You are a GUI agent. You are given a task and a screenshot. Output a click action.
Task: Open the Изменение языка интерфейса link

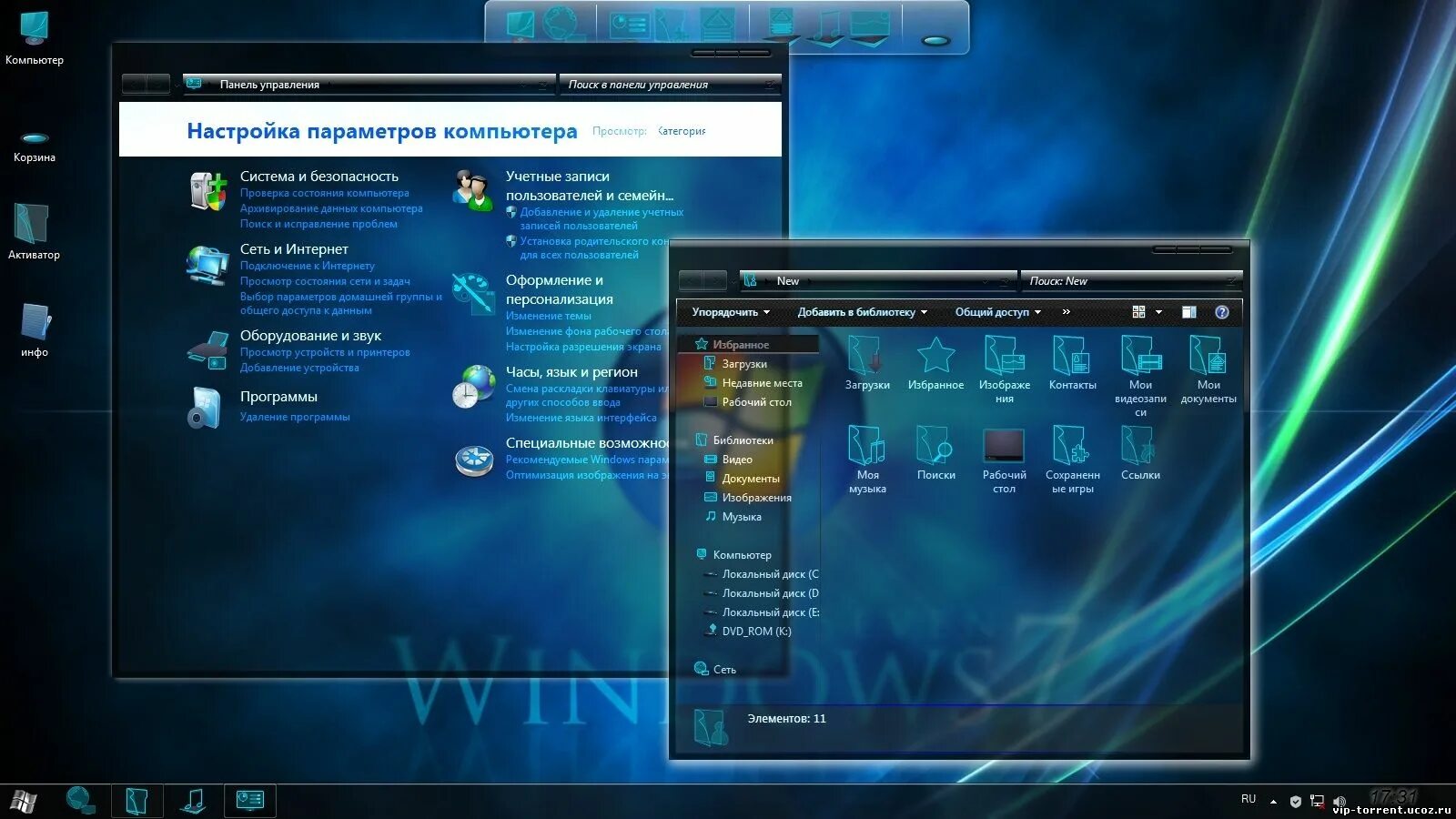coord(581,418)
